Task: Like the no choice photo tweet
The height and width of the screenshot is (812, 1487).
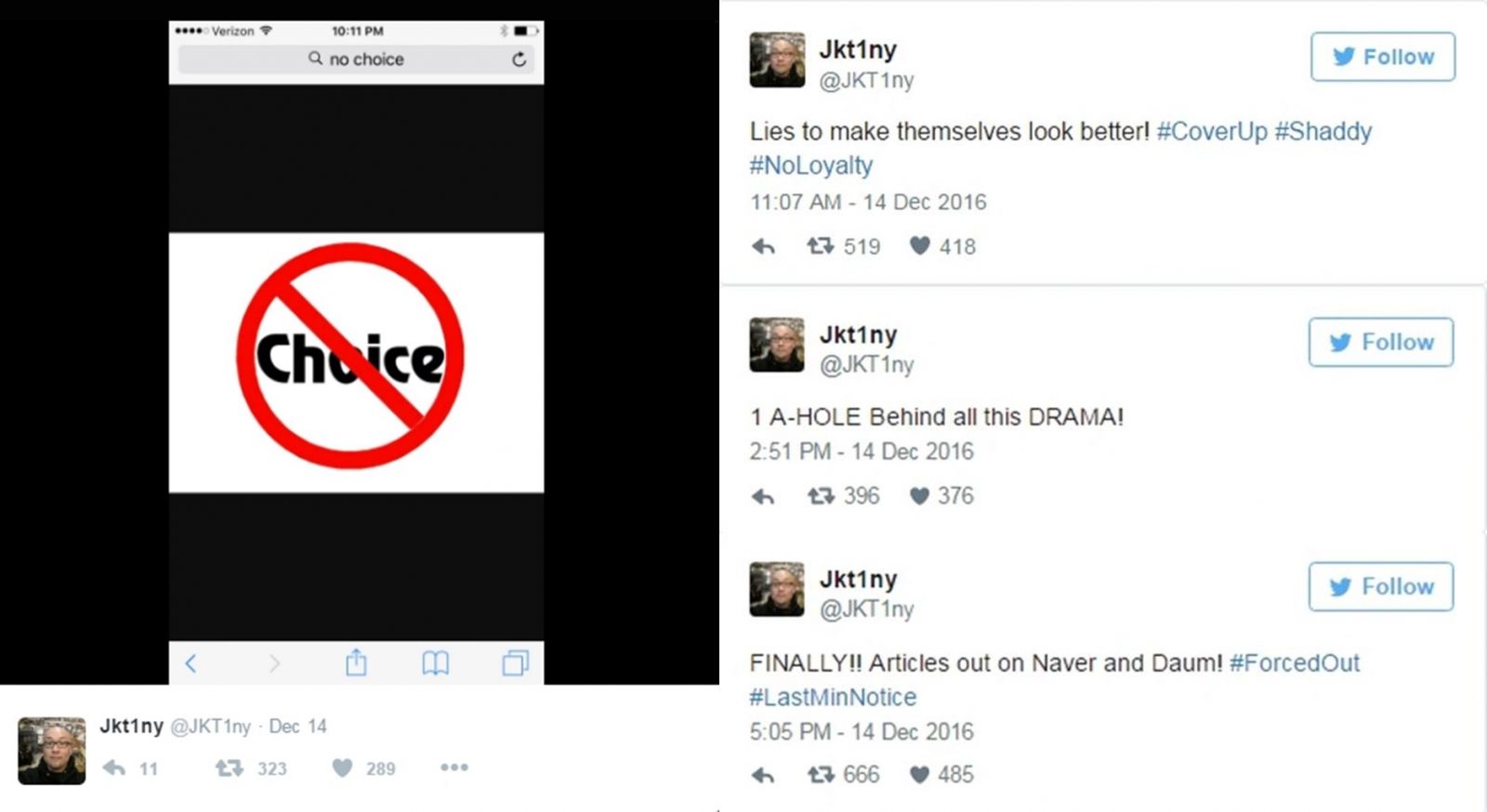Action: (x=343, y=768)
